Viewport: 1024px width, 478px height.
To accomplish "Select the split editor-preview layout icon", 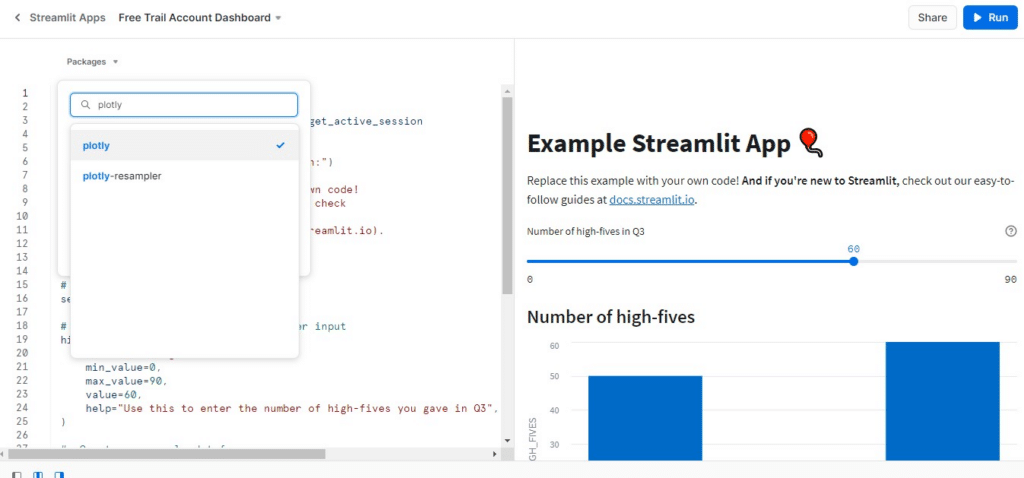I will [x=38, y=475].
